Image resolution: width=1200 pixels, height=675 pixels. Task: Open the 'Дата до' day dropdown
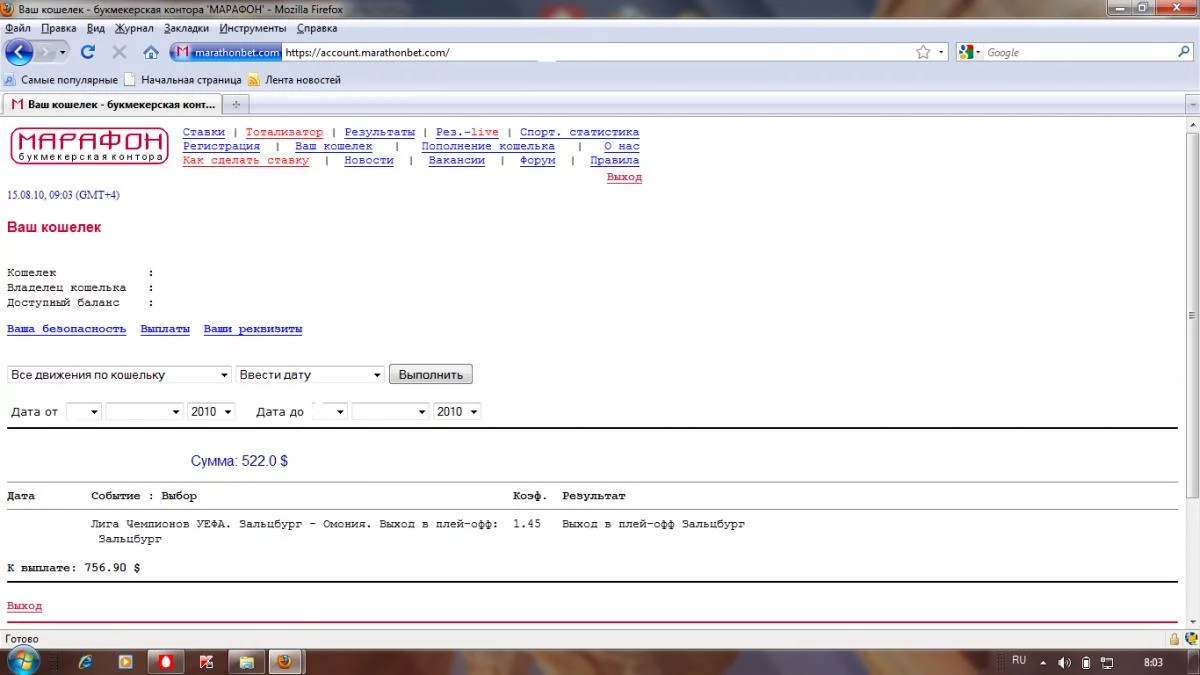(330, 412)
